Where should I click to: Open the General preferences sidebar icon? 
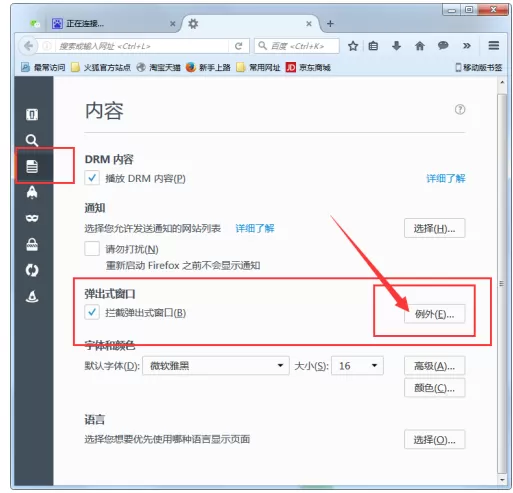tap(32, 114)
